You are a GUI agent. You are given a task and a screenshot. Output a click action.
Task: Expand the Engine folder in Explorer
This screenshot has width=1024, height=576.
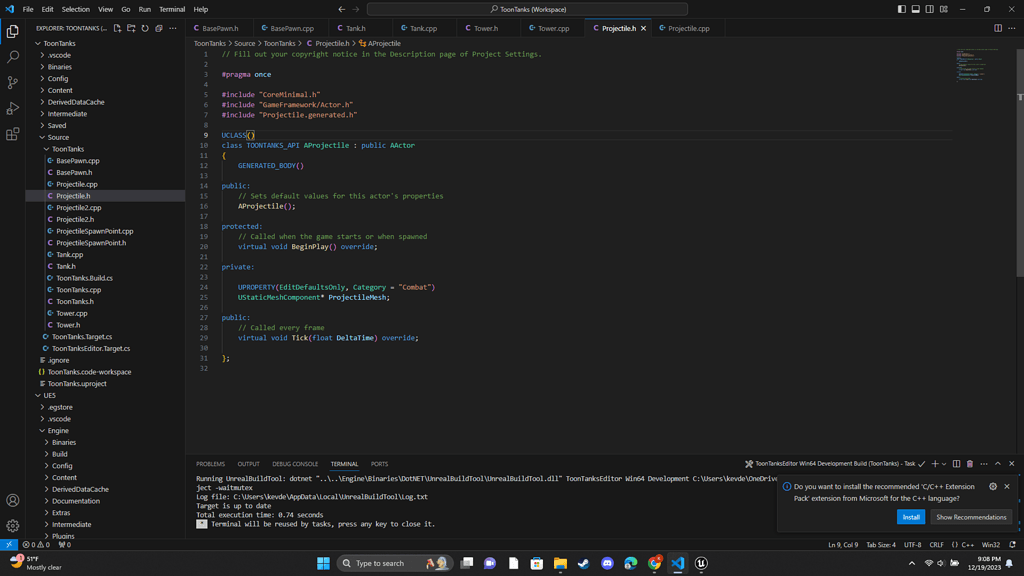pyautogui.click(x=57, y=430)
